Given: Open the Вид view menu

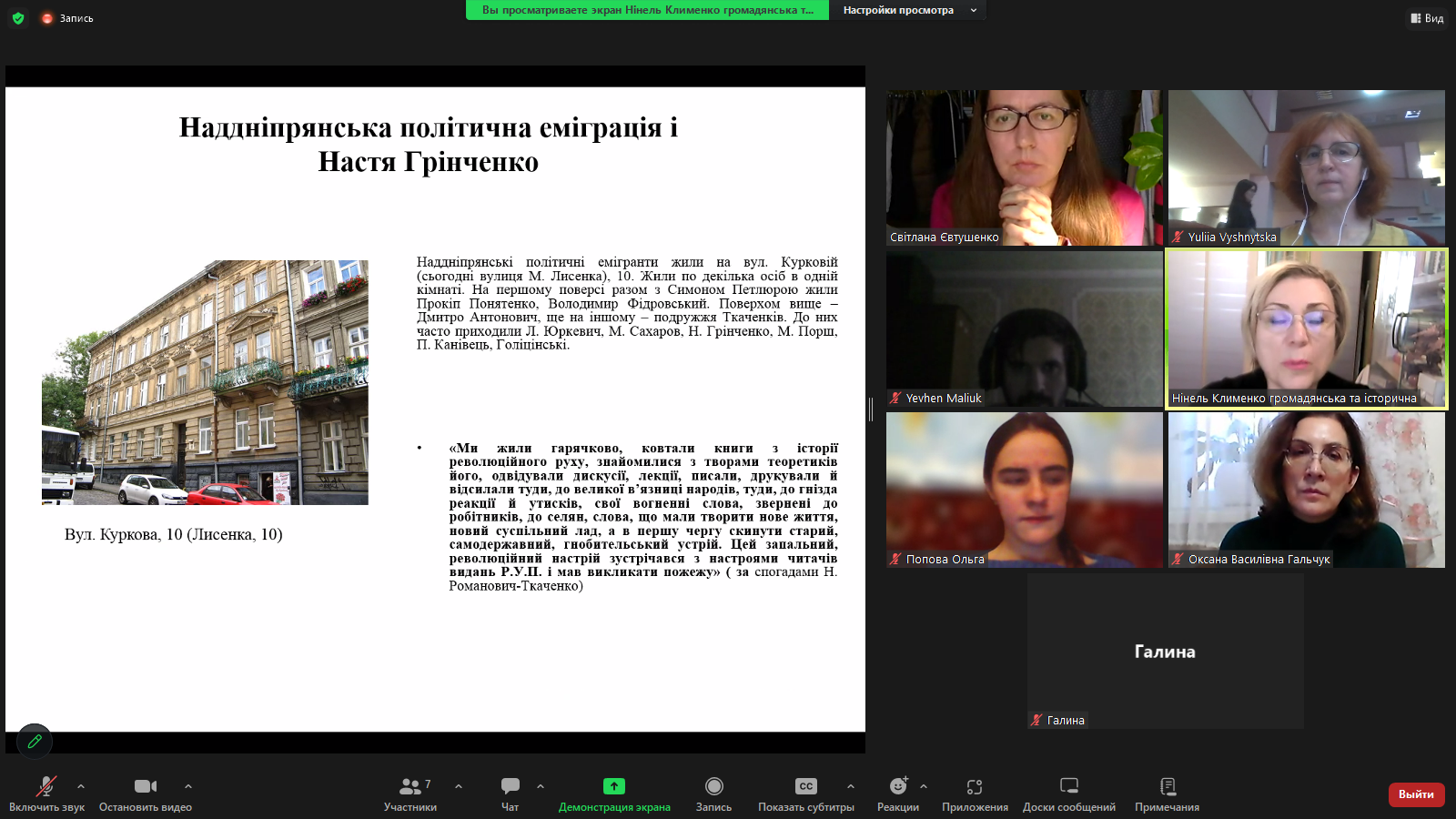Looking at the screenshot, I should tap(1427, 18).
